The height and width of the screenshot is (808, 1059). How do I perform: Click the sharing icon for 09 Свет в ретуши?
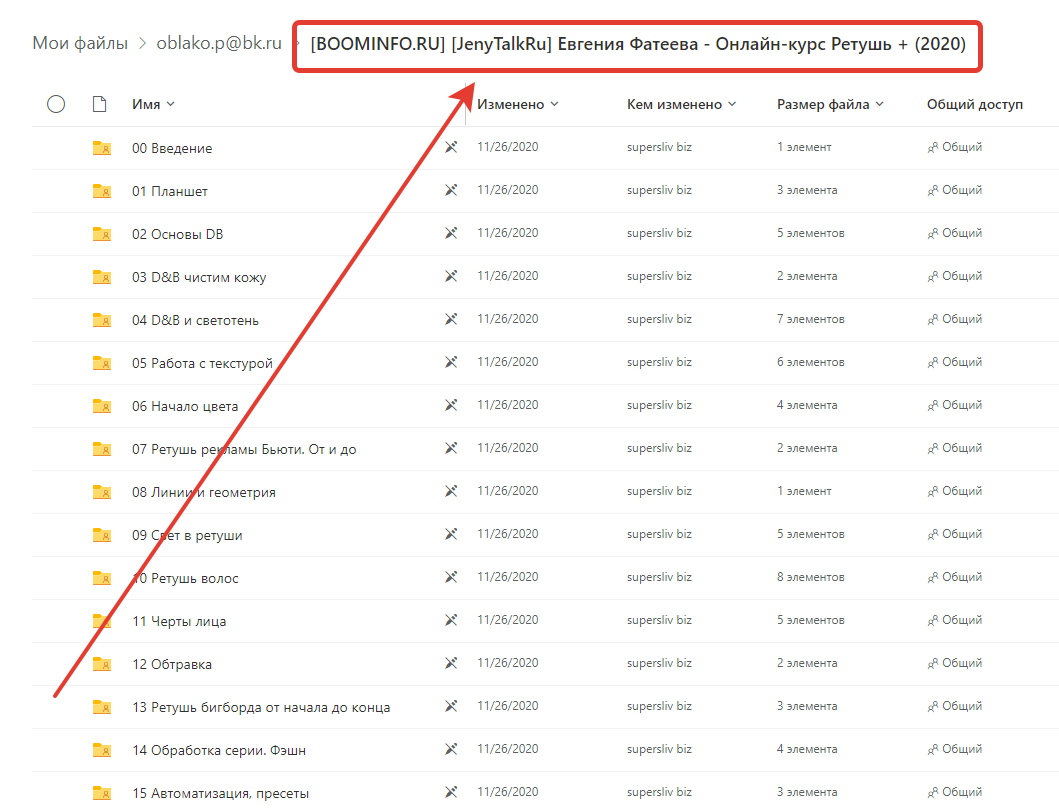[933, 534]
